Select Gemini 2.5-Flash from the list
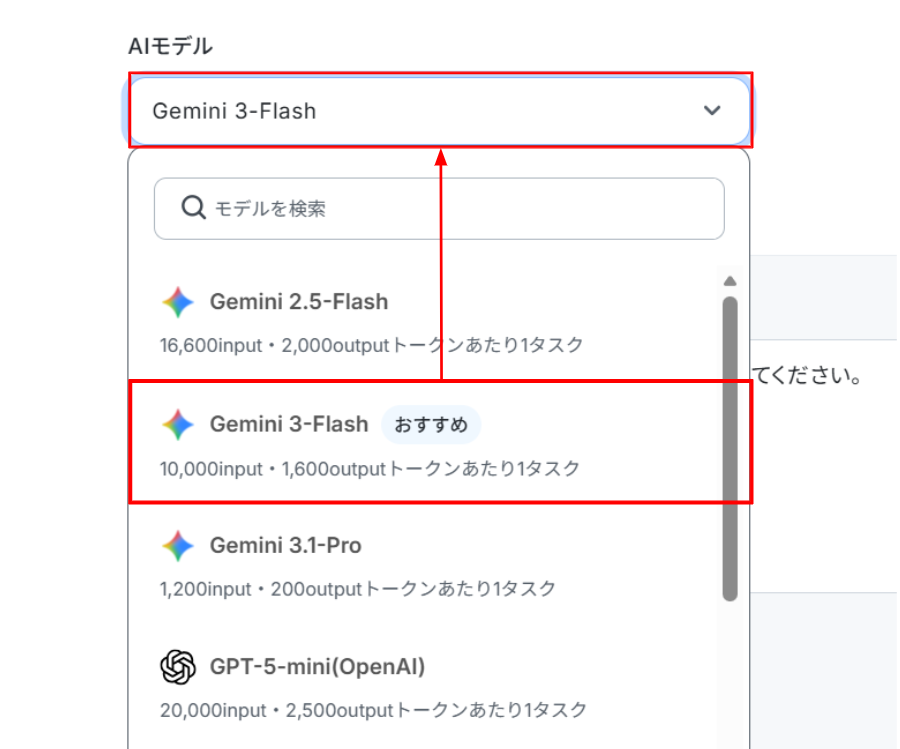 (x=424, y=321)
